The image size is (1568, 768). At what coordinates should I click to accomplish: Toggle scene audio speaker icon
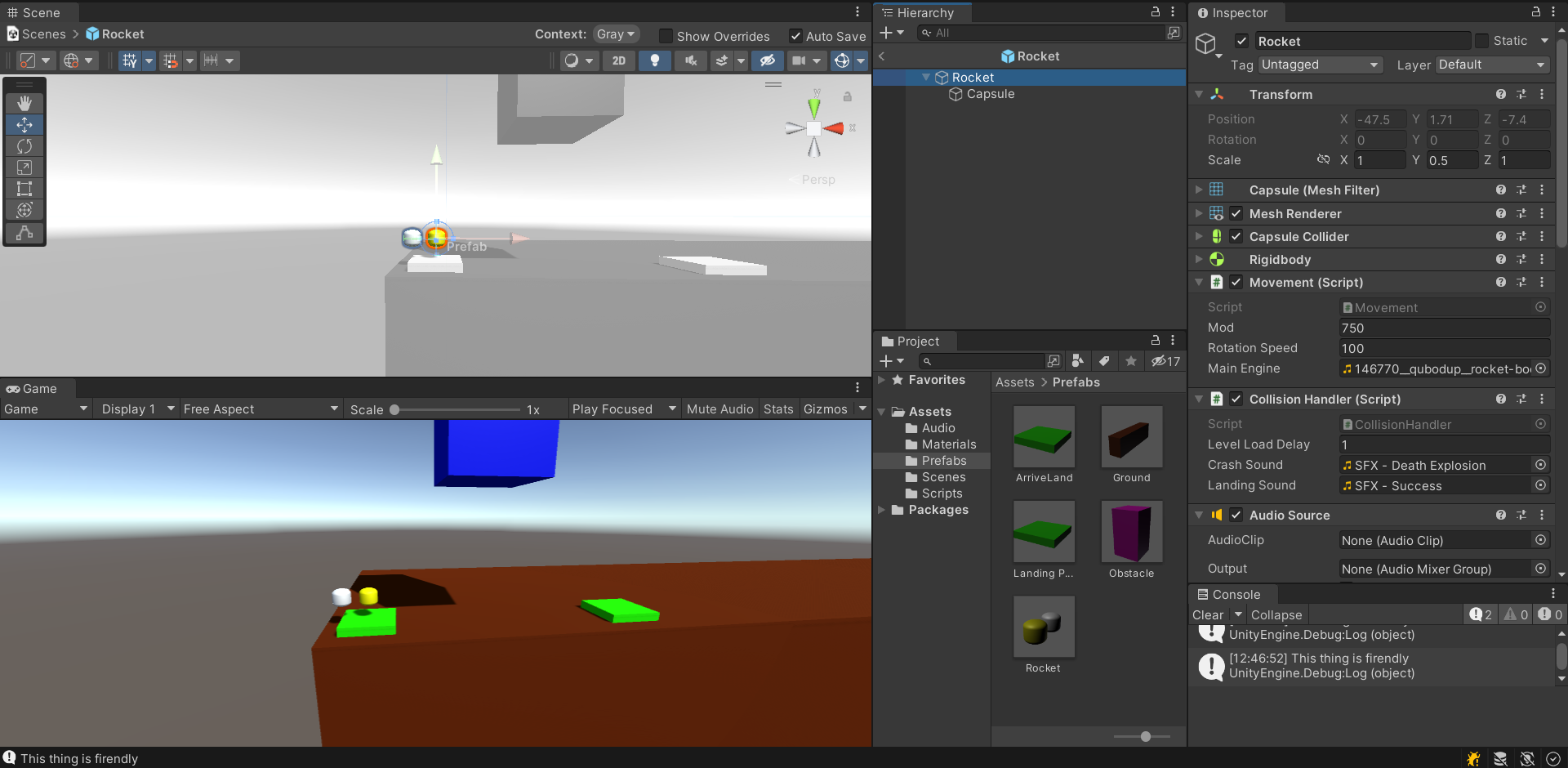click(x=691, y=60)
